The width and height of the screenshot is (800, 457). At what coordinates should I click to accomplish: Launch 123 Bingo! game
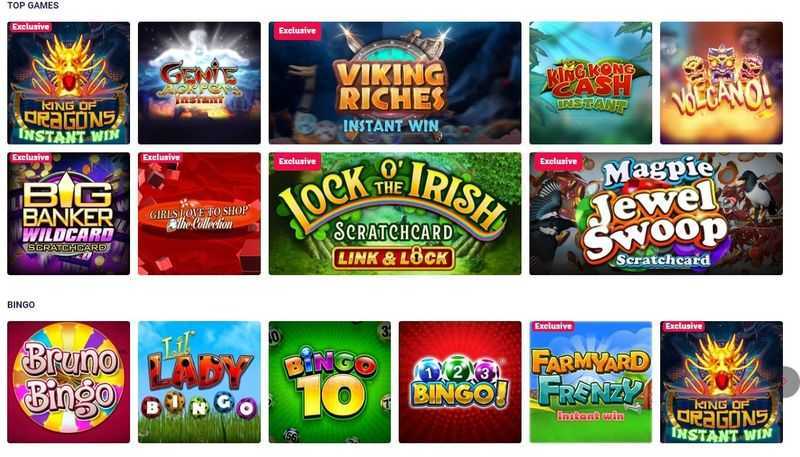pyautogui.click(x=460, y=382)
